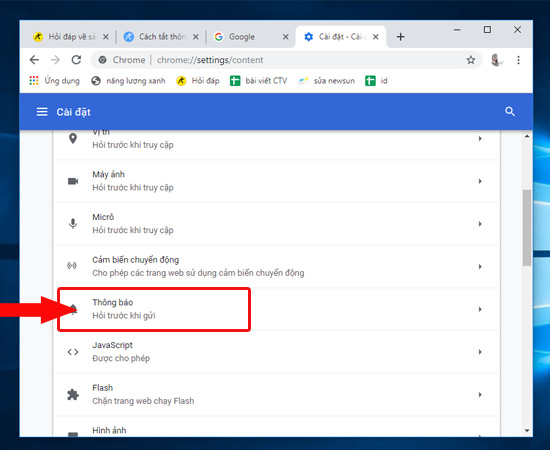This screenshot has height=450, width=550.
Task: Click the microphone icon for Micrô
Action: 73,223
